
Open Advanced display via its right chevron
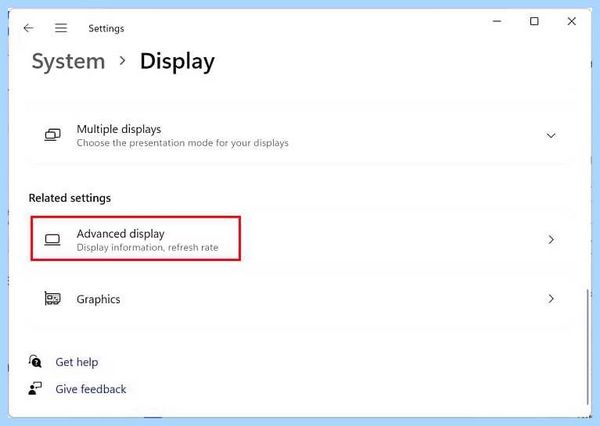(x=551, y=240)
